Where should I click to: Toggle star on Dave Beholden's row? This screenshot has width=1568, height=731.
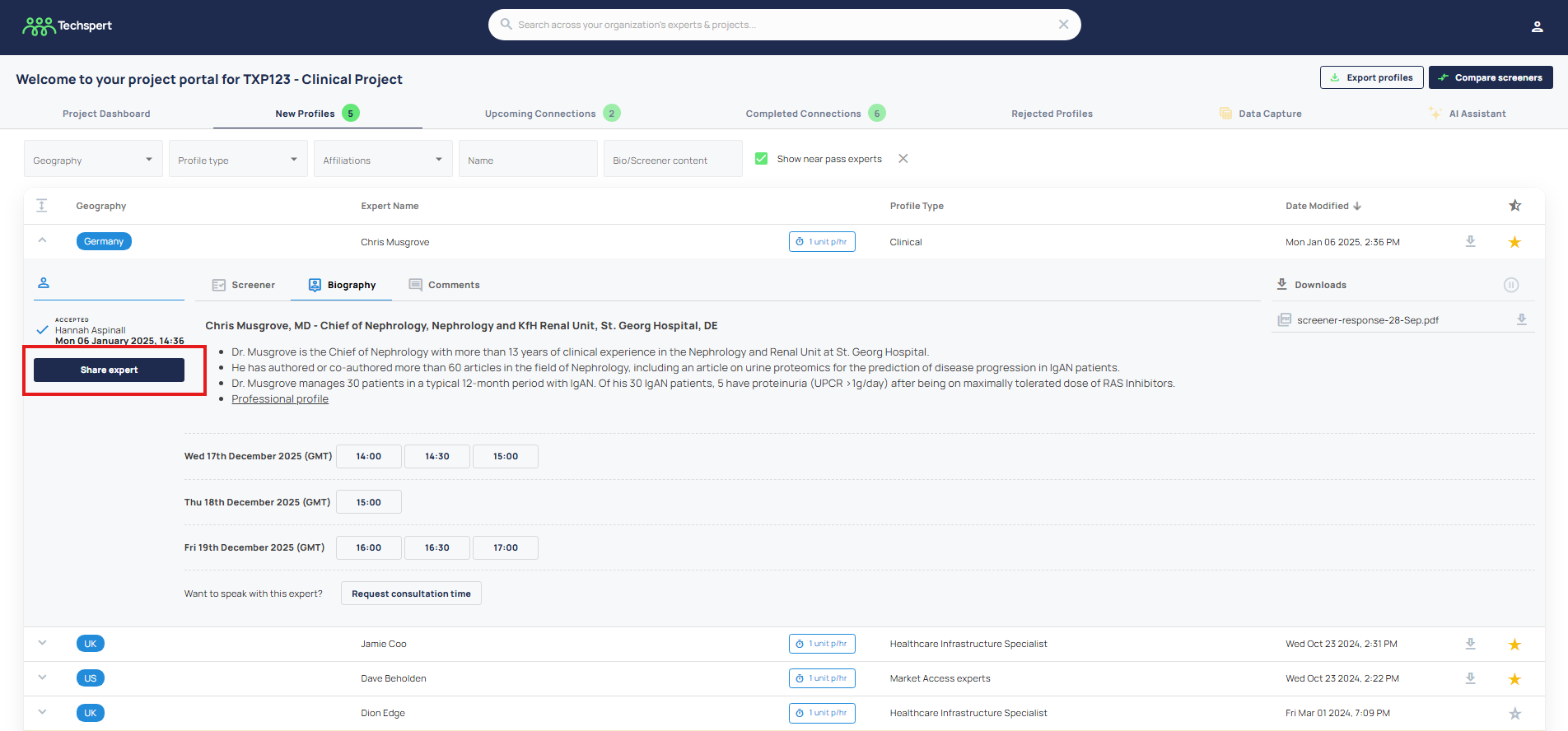pos(1514,679)
